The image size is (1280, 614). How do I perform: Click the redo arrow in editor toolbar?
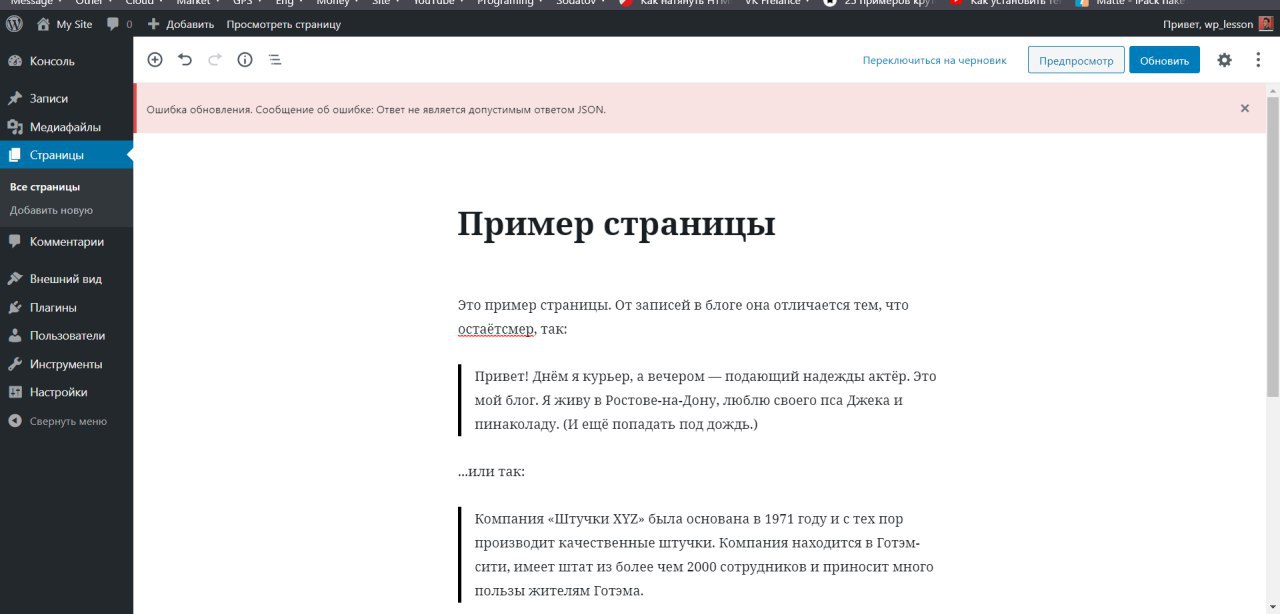[215, 60]
